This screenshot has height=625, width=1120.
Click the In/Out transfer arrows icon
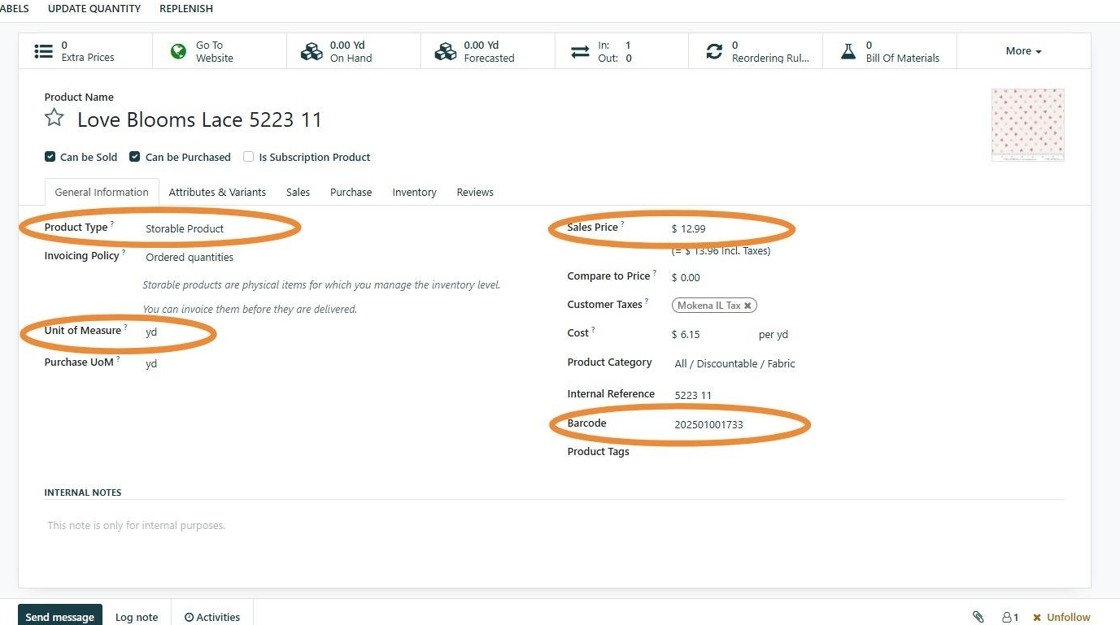click(580, 51)
